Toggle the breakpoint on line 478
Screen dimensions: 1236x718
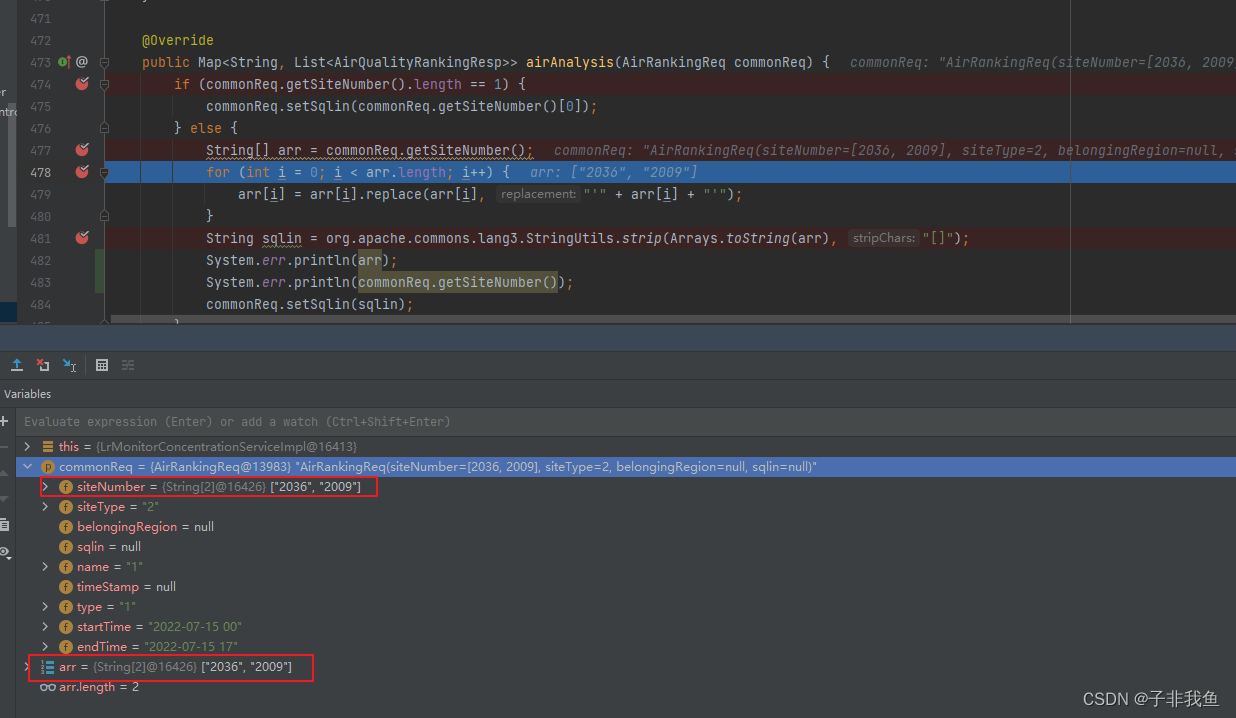coord(82,172)
